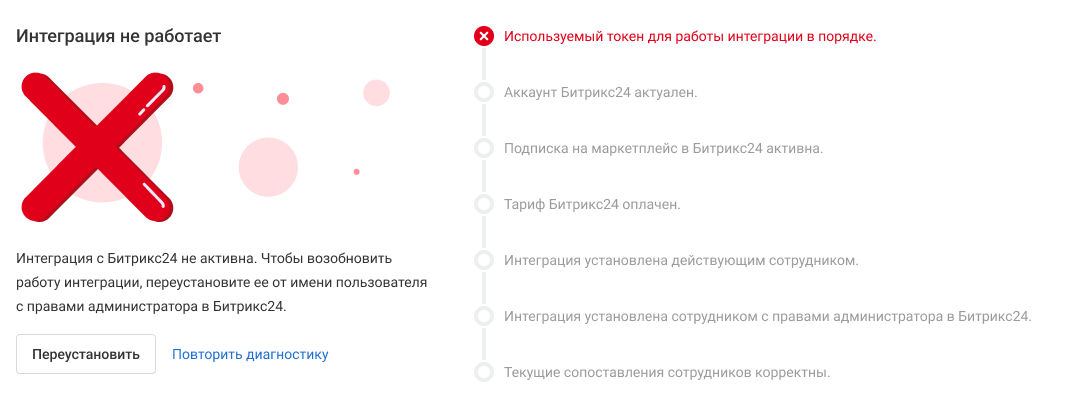The width and height of the screenshot is (1080, 408).
Task: Click the description paragraph about reinstalling the integration
Action: 222,282
